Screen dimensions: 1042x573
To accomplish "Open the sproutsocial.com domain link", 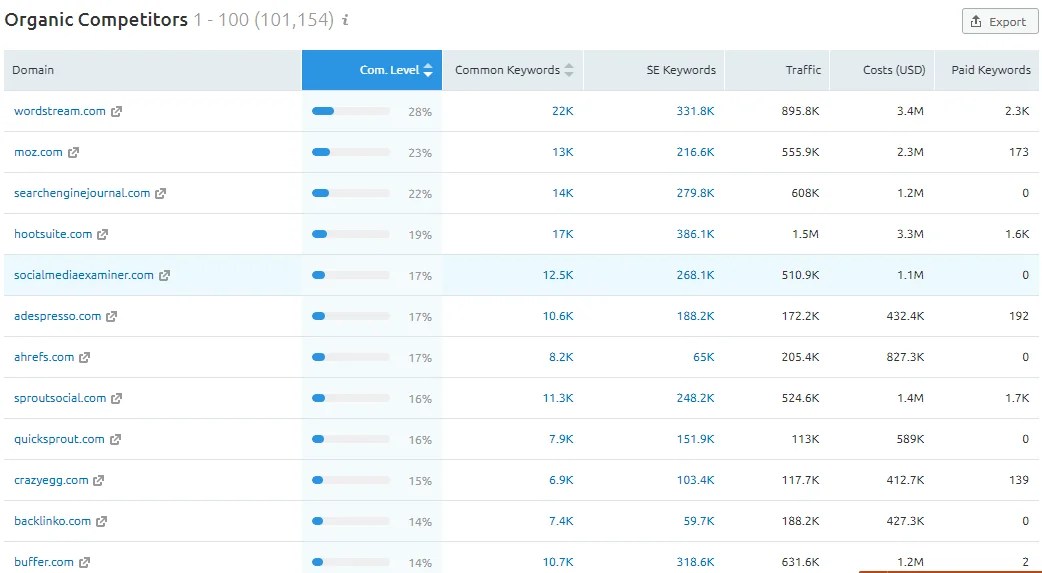I will (x=60, y=398).
